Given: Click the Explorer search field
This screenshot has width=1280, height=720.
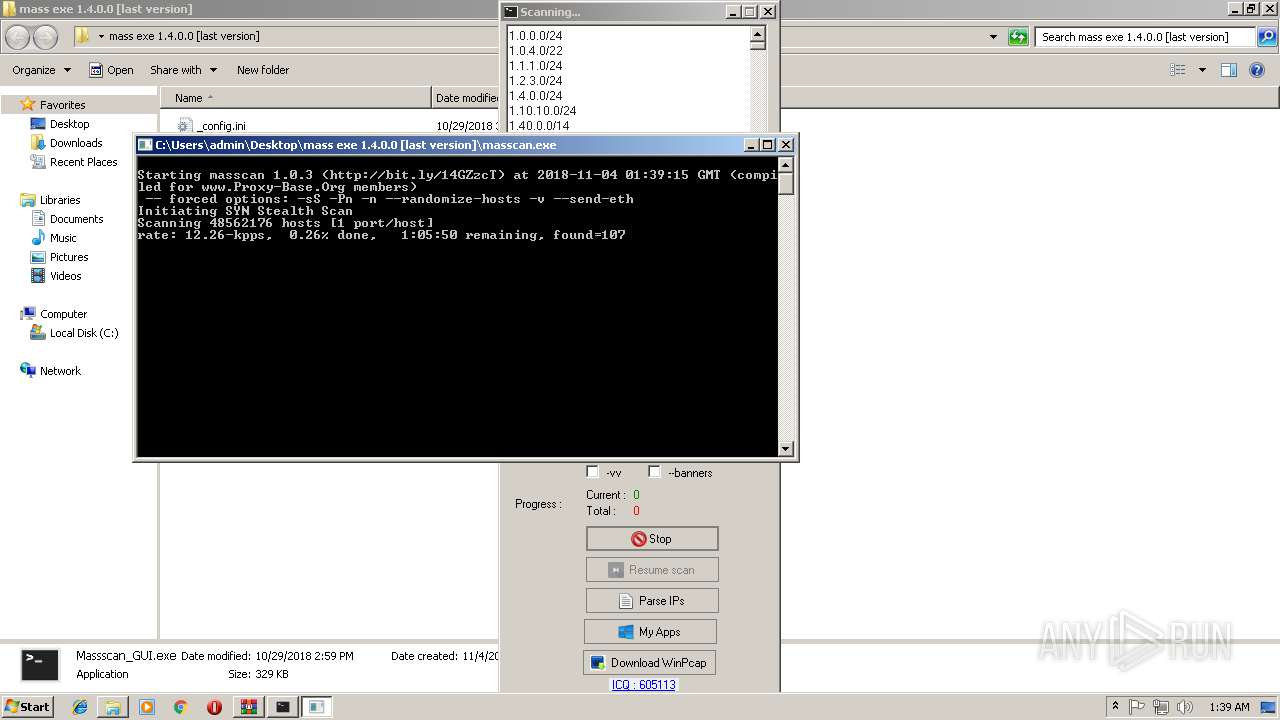Looking at the screenshot, I should point(1145,37).
